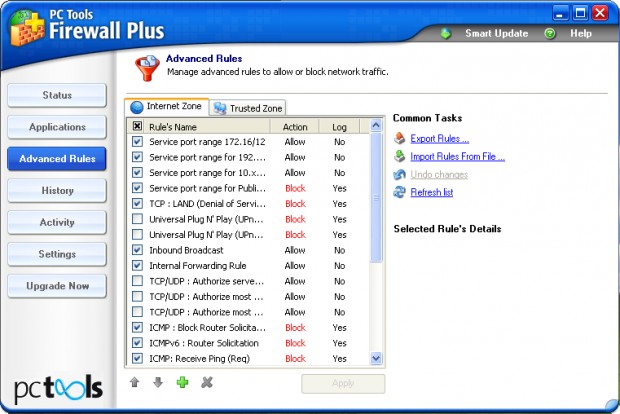620x414 pixels.
Task: Click Block action of ICMPv6 : Router Solicitation
Action: tap(295, 343)
